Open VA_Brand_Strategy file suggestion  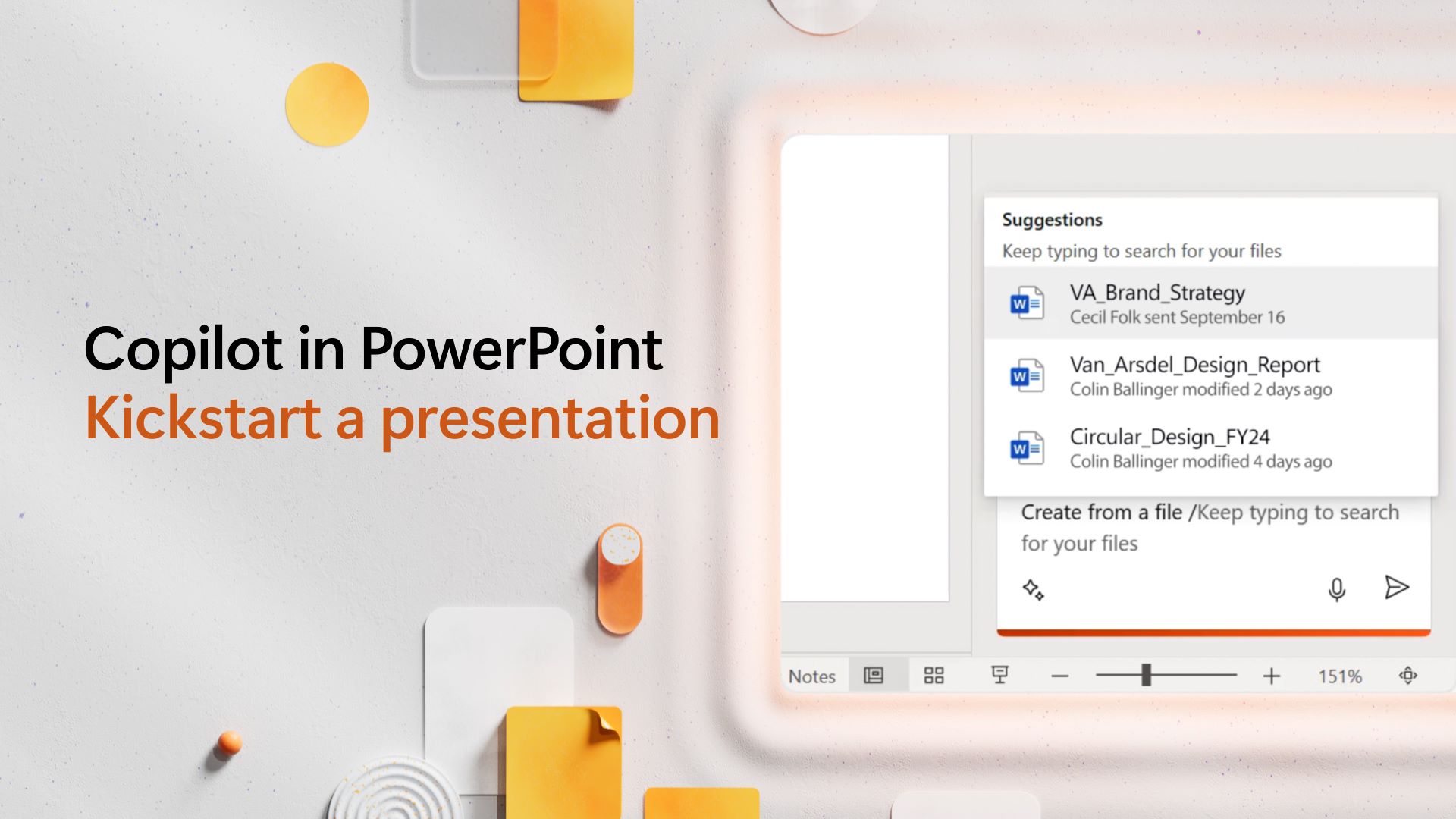1209,303
